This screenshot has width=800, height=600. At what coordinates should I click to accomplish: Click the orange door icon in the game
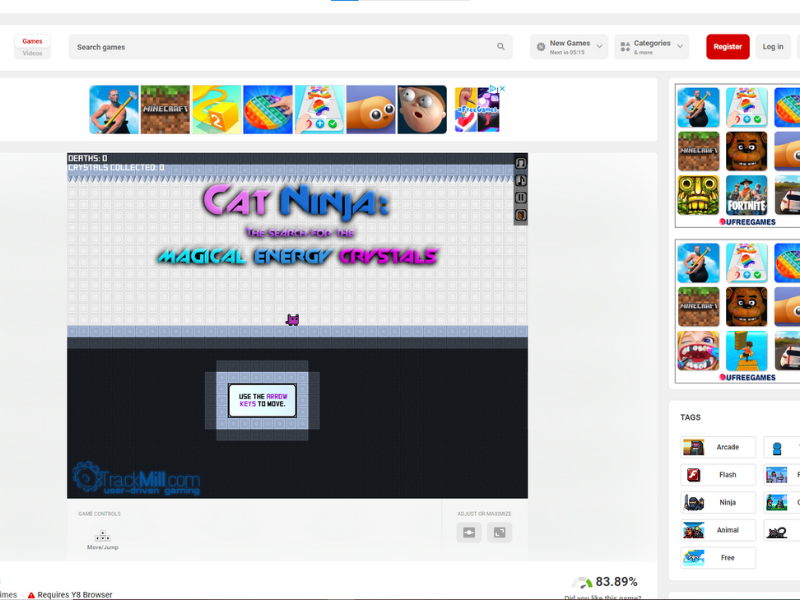pyautogui.click(x=520, y=215)
